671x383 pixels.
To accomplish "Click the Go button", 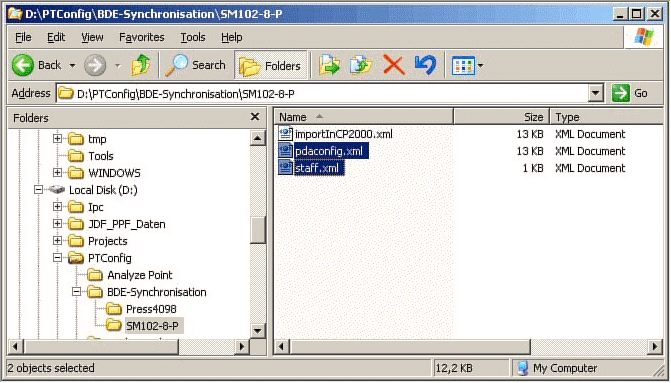I will point(630,93).
